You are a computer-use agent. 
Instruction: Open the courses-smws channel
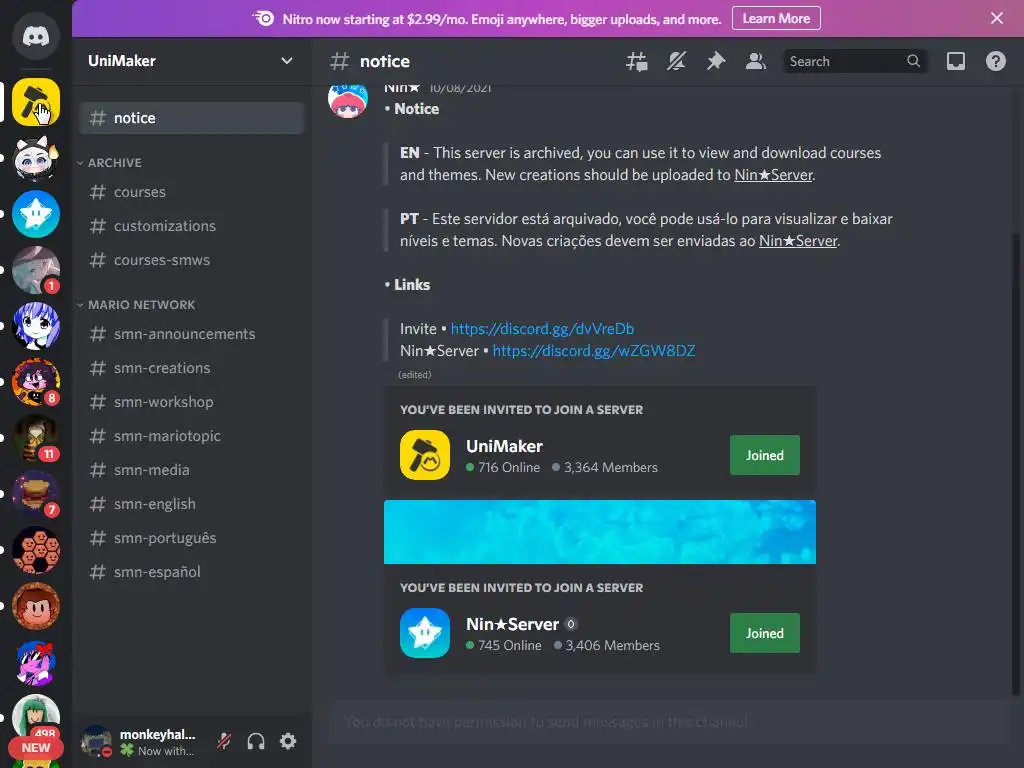click(191, 260)
